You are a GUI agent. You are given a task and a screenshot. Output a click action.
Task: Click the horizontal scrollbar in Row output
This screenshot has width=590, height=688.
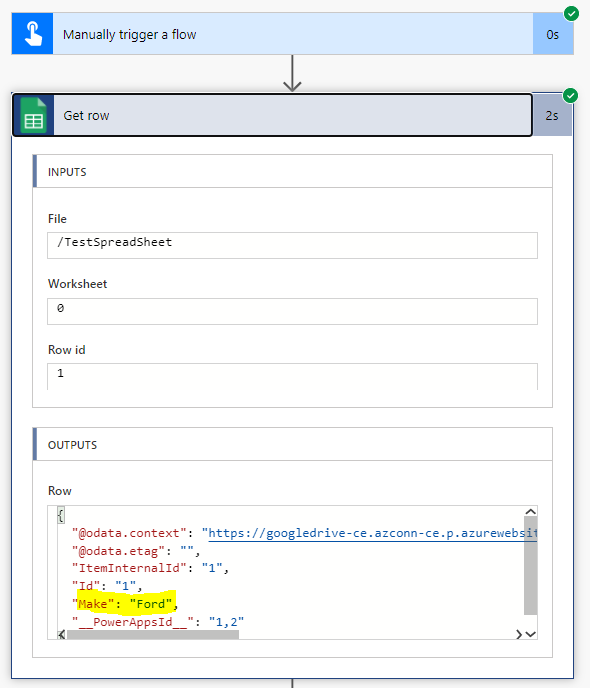point(153,634)
